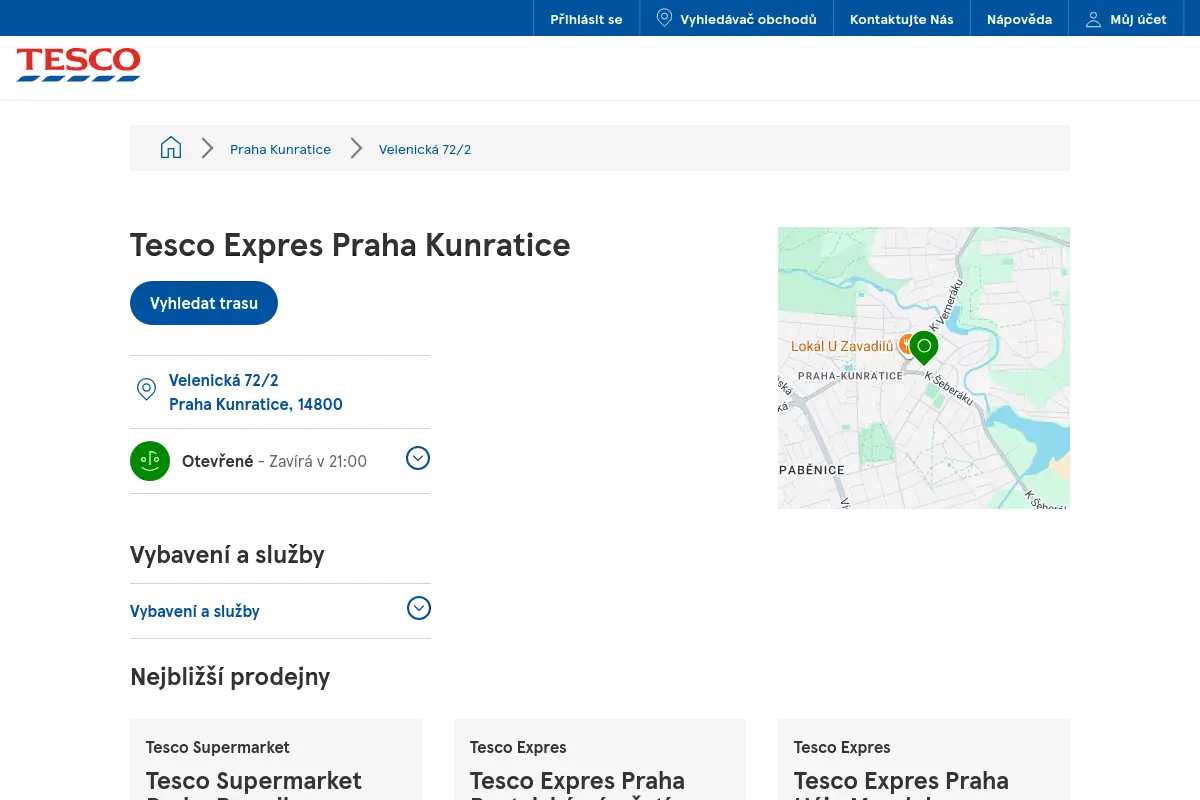Click the green open-status smiley icon
This screenshot has height=800, width=1200.
pos(150,461)
